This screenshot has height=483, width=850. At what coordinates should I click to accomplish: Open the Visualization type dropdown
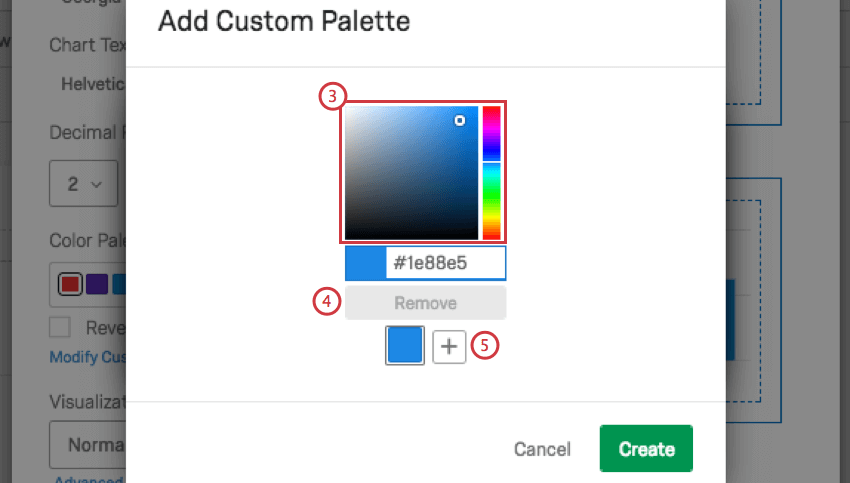point(88,445)
